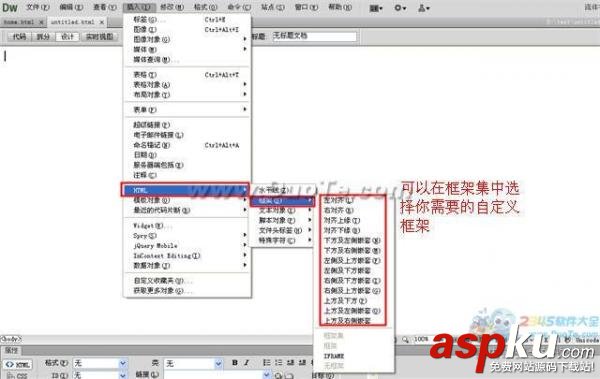The image size is (600, 379).
Task: Open the 查看 menu in menu bar
Action: pyautogui.click(x=104, y=7)
